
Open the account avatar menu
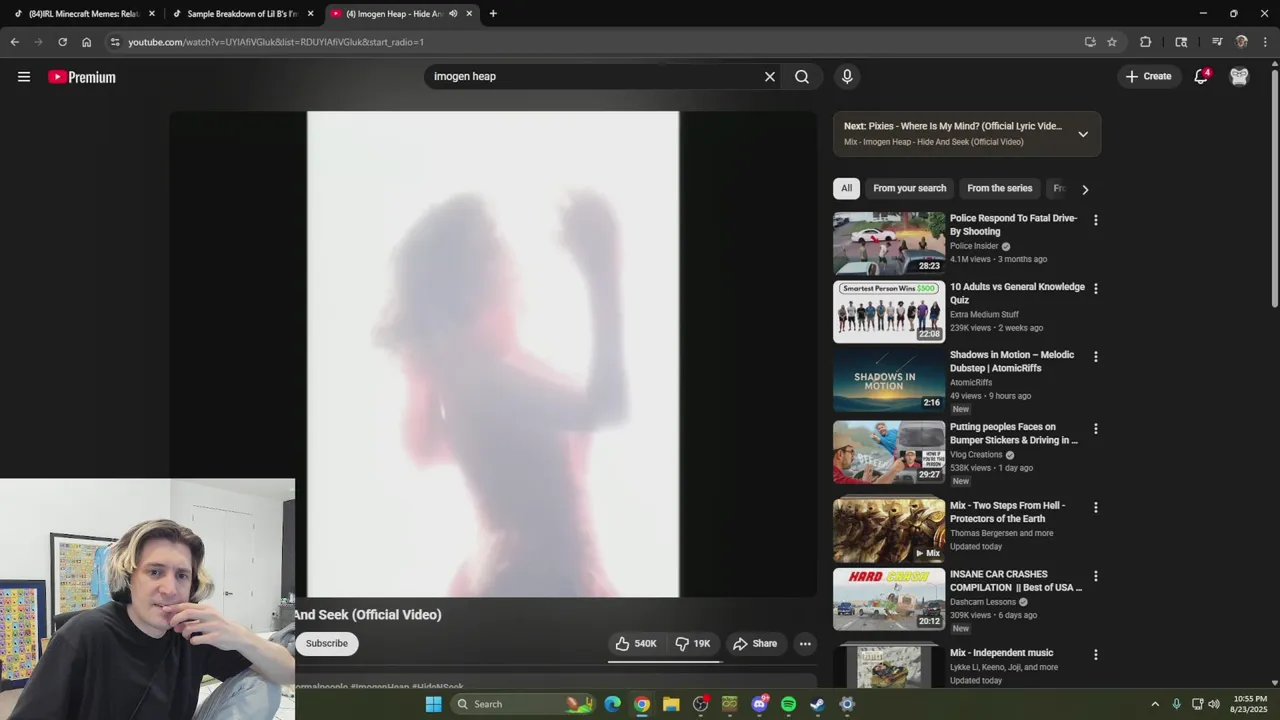[1239, 77]
